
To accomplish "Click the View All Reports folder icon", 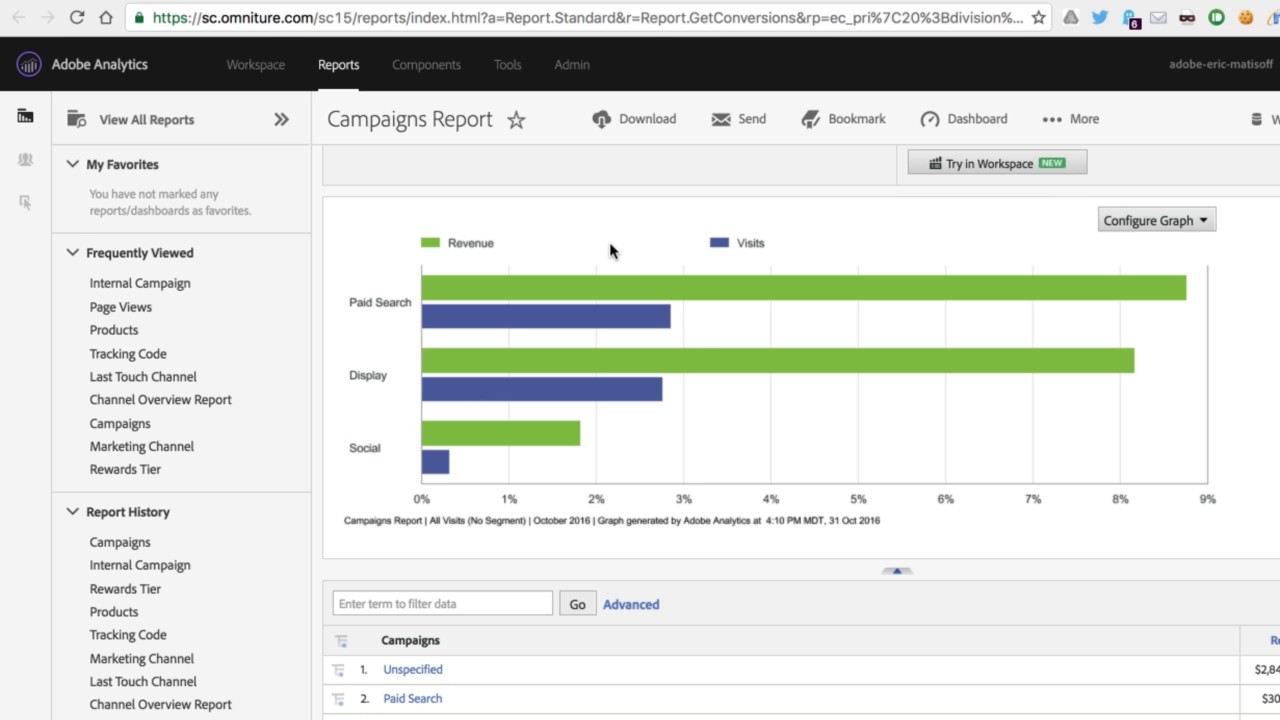I will pos(77,119).
